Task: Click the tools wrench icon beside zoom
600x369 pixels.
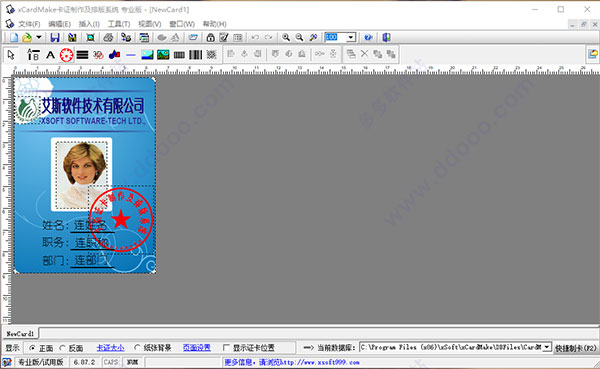Action: [313, 37]
